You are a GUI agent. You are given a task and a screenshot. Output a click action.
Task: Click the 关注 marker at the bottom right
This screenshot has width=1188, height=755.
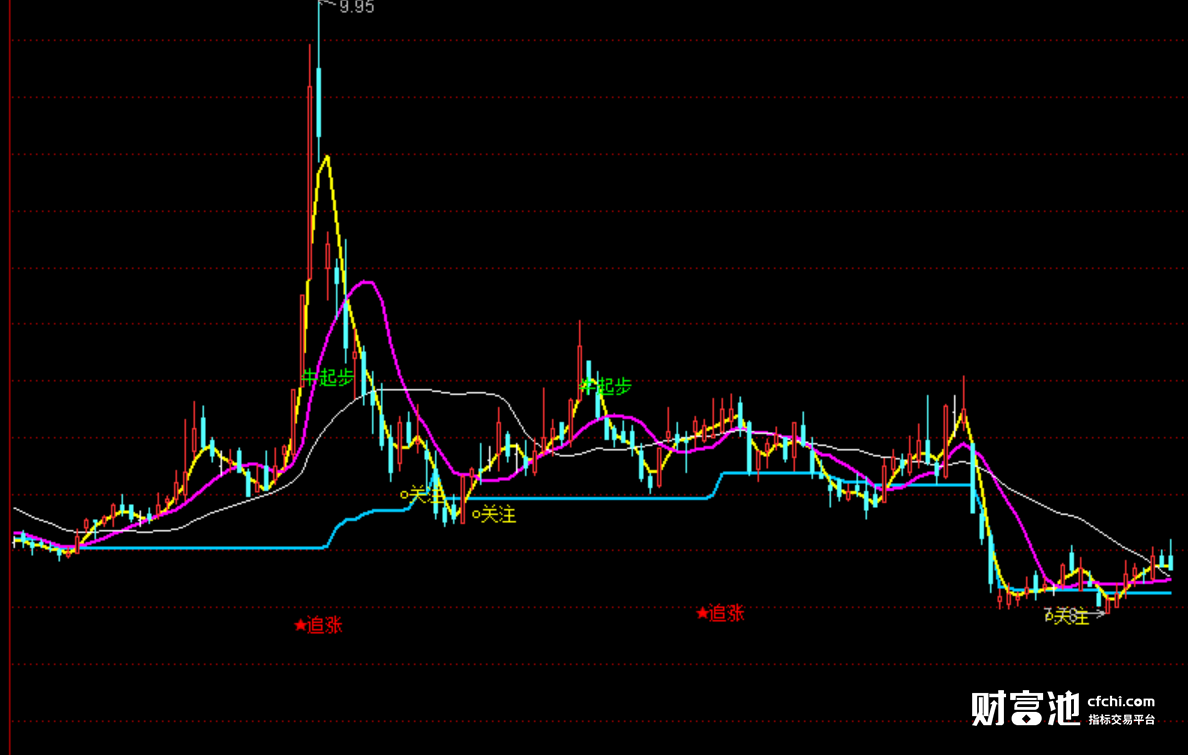[1067, 616]
